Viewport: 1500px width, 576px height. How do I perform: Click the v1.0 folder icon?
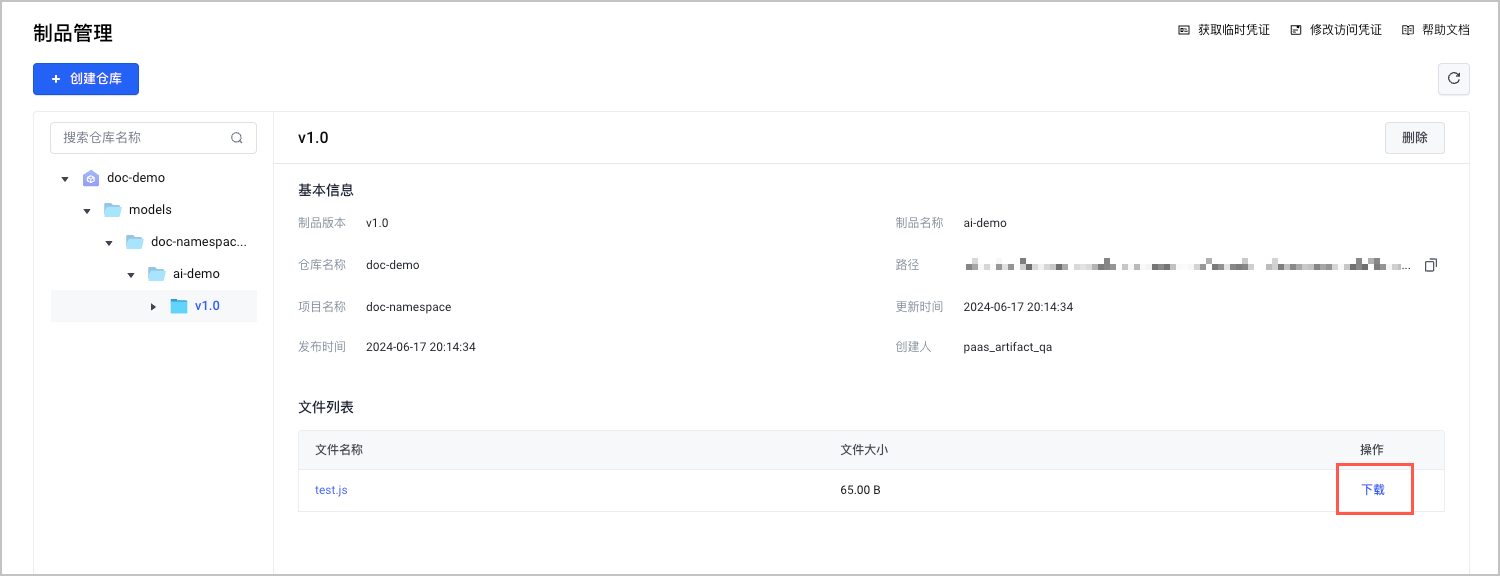(179, 306)
